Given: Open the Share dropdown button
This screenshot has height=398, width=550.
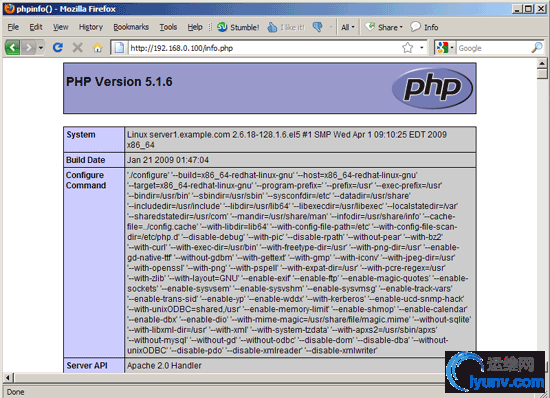Looking at the screenshot, I should [384, 27].
